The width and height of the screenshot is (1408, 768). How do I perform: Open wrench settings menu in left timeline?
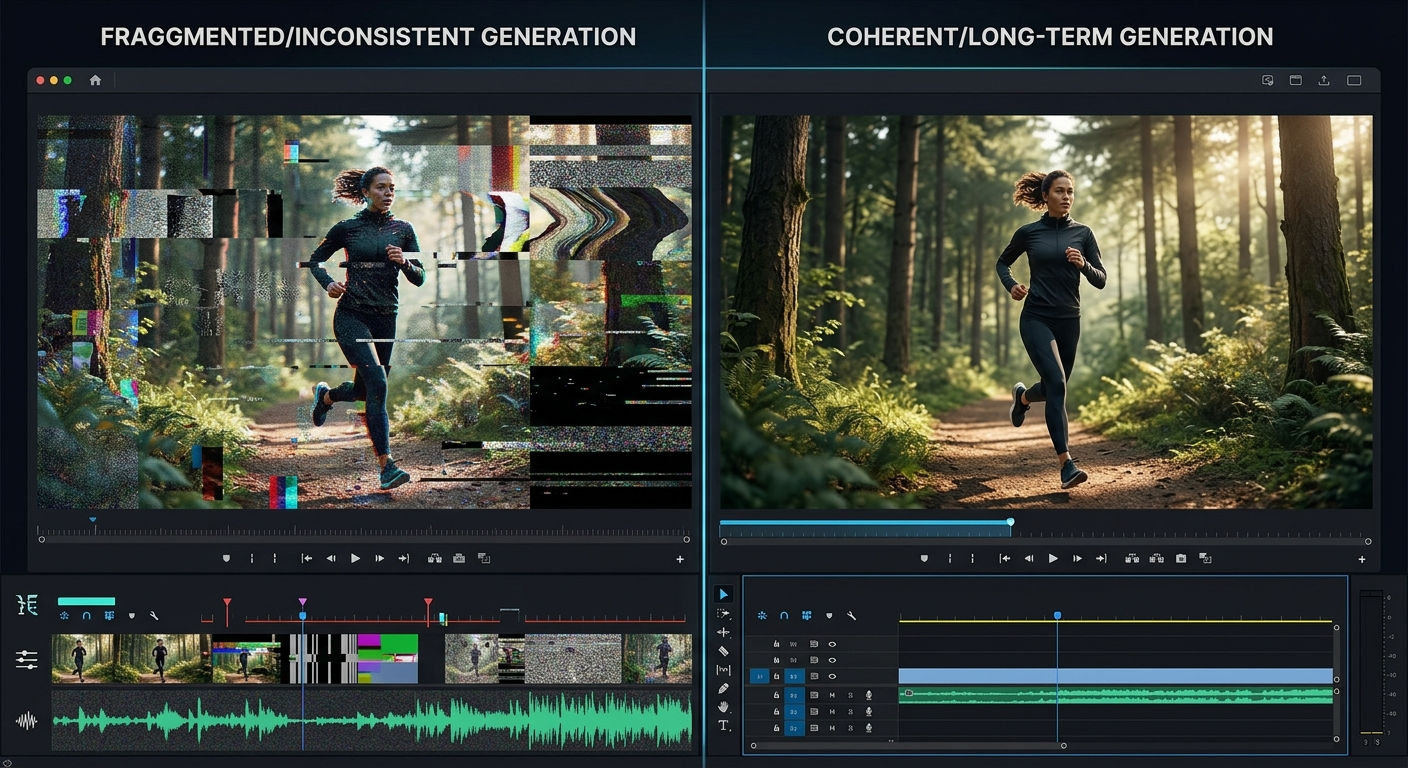pyautogui.click(x=154, y=616)
